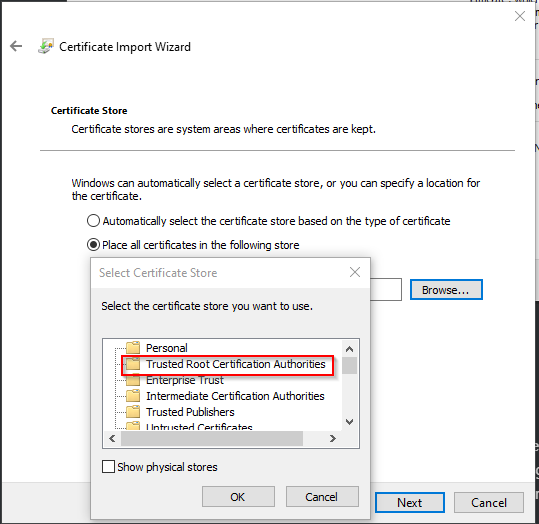Viewport: 539px width, 524px height.
Task: Click the right arrow of the horizontal scrollbar
Action: (332, 438)
